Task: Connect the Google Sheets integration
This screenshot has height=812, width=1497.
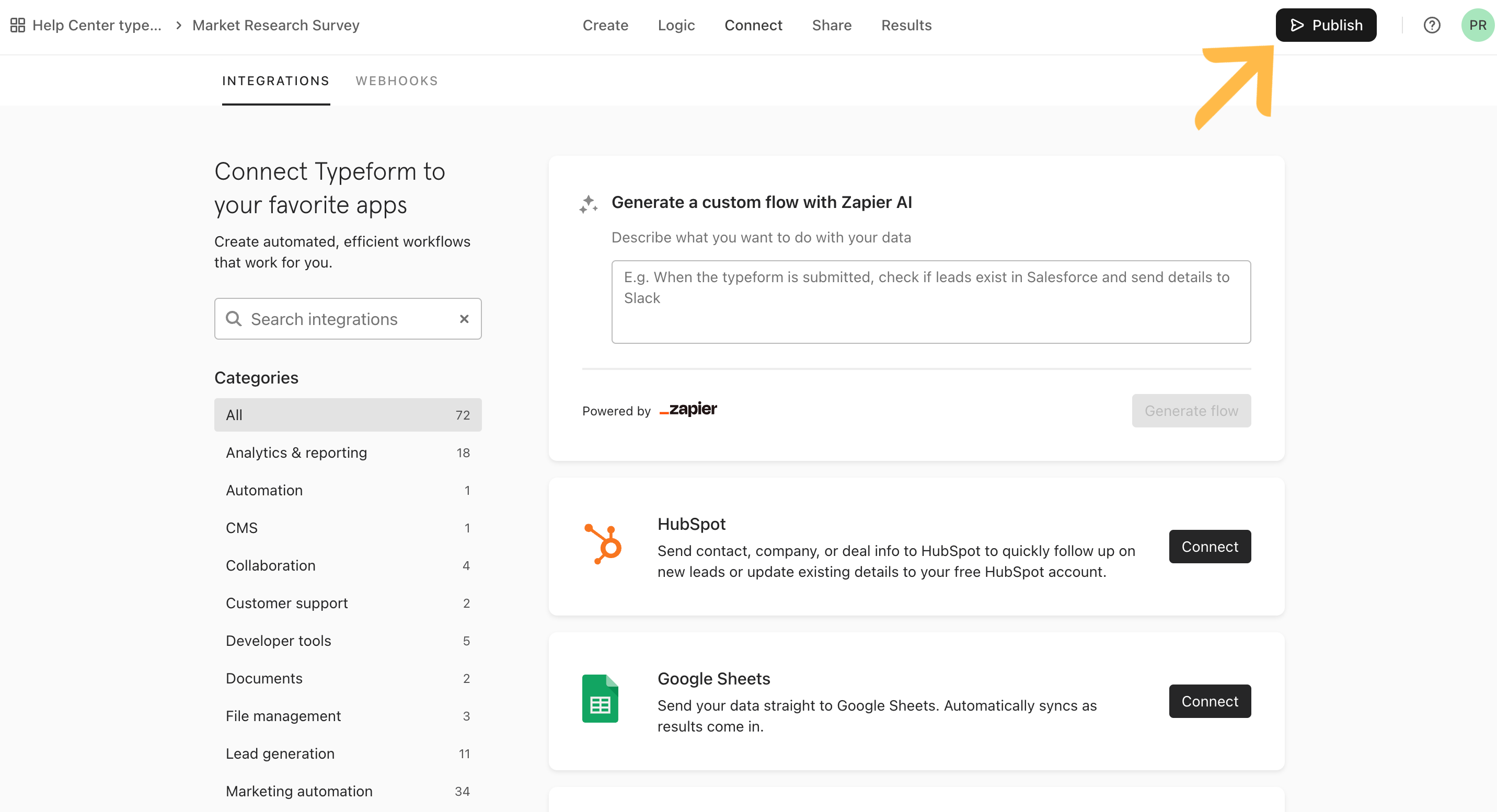Action: [1210, 701]
